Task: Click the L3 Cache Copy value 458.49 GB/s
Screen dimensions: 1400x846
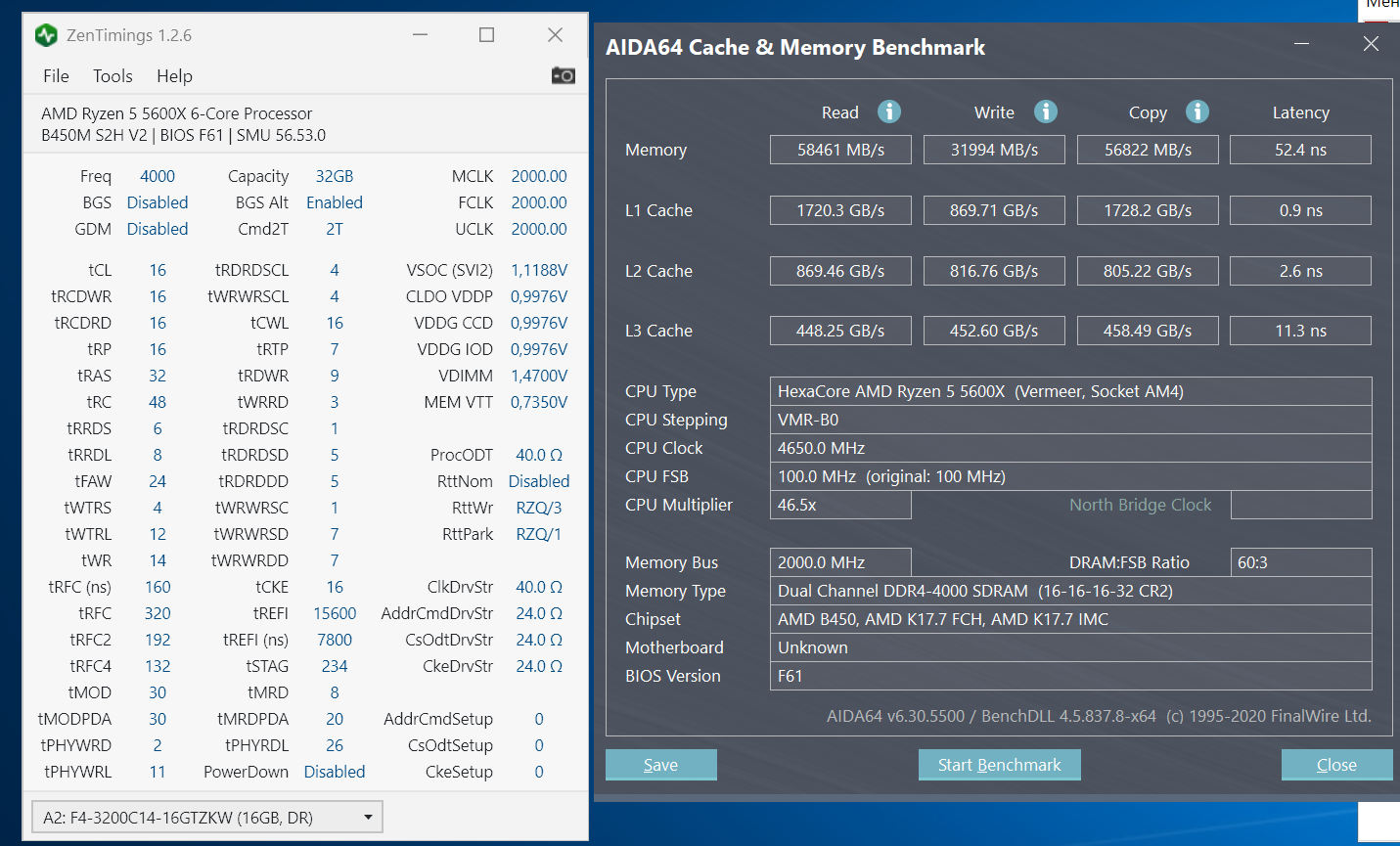Action: tap(1148, 331)
